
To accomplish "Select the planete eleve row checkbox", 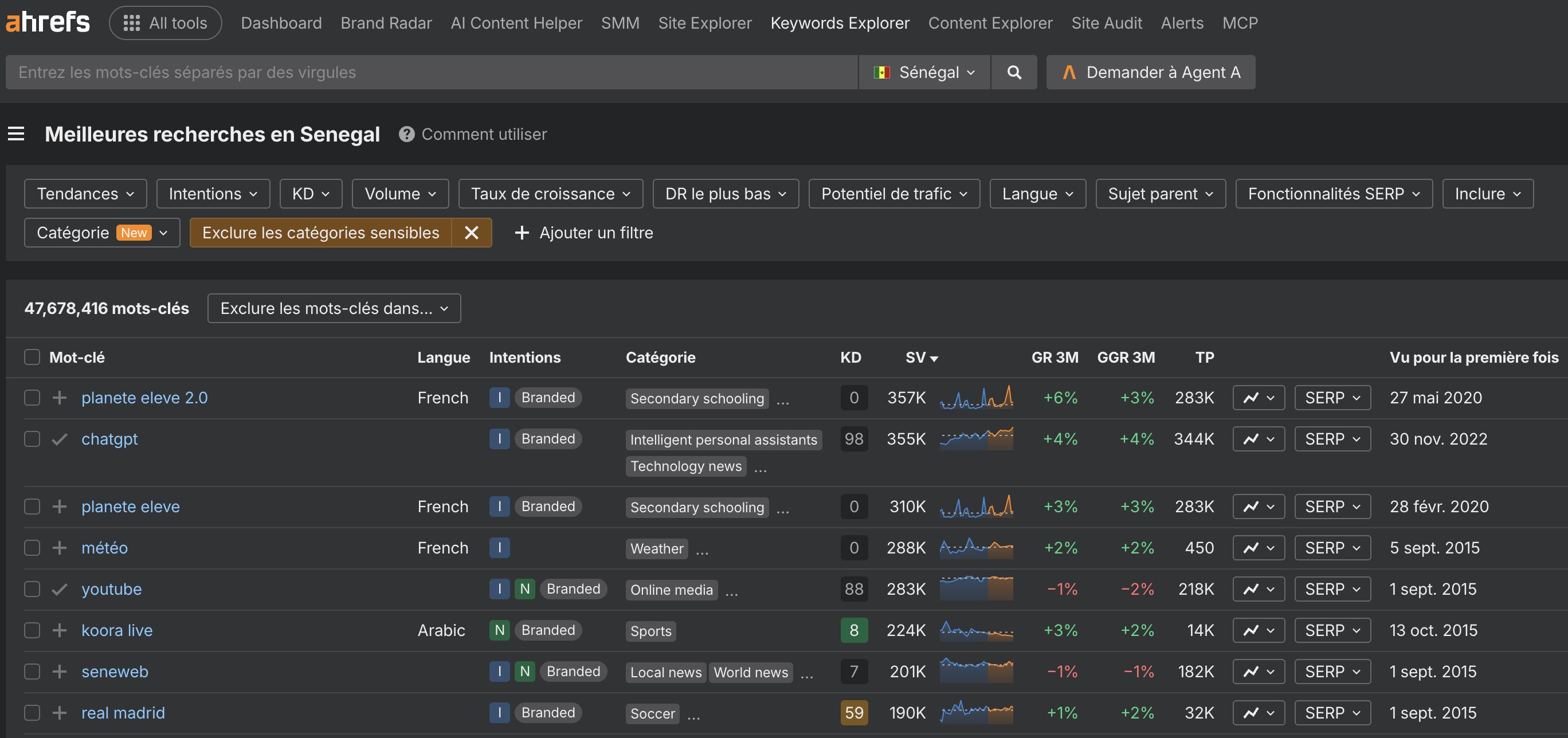I will pos(32,507).
